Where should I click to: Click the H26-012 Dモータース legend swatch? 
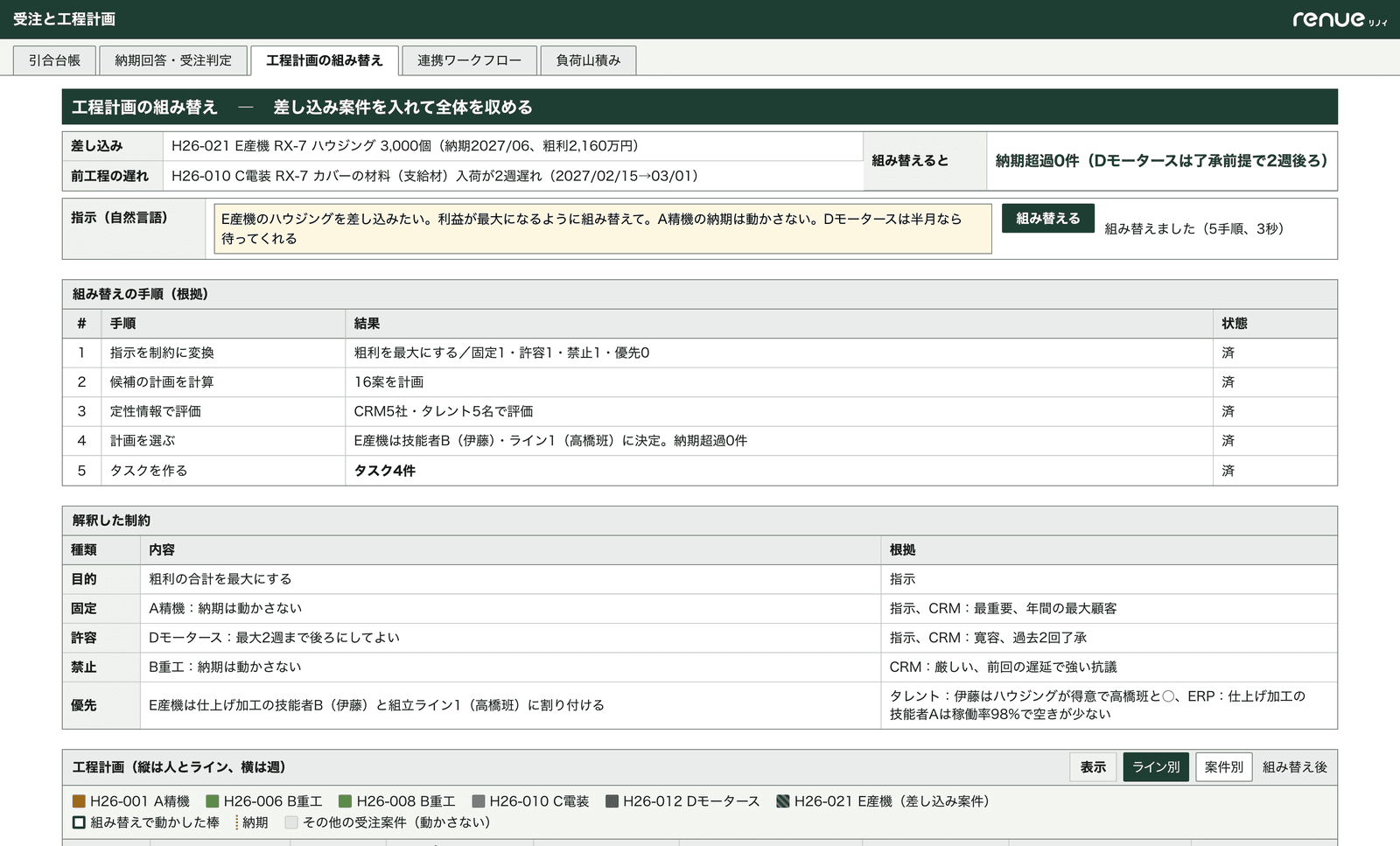(612, 801)
